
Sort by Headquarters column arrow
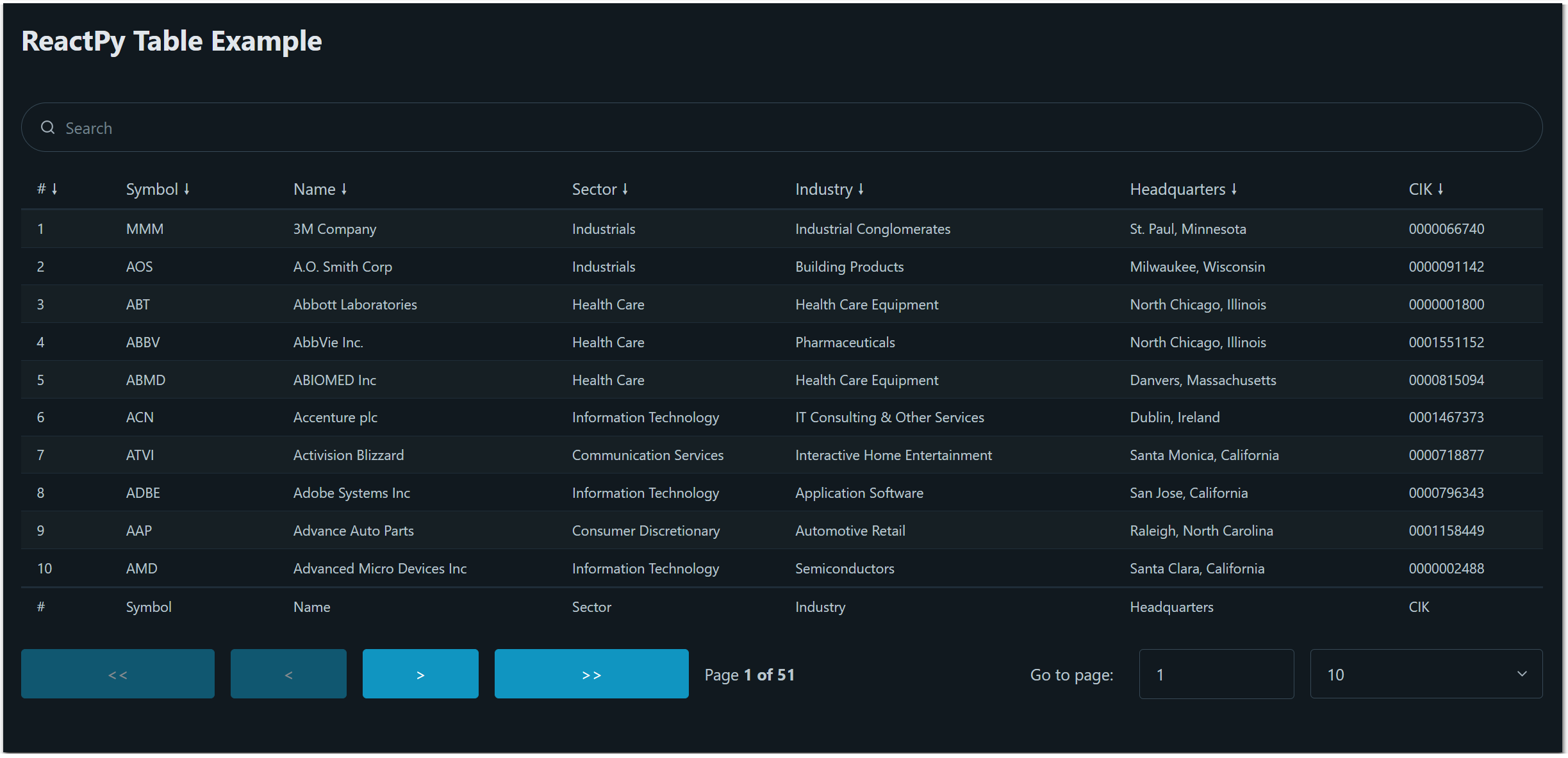click(x=1234, y=189)
